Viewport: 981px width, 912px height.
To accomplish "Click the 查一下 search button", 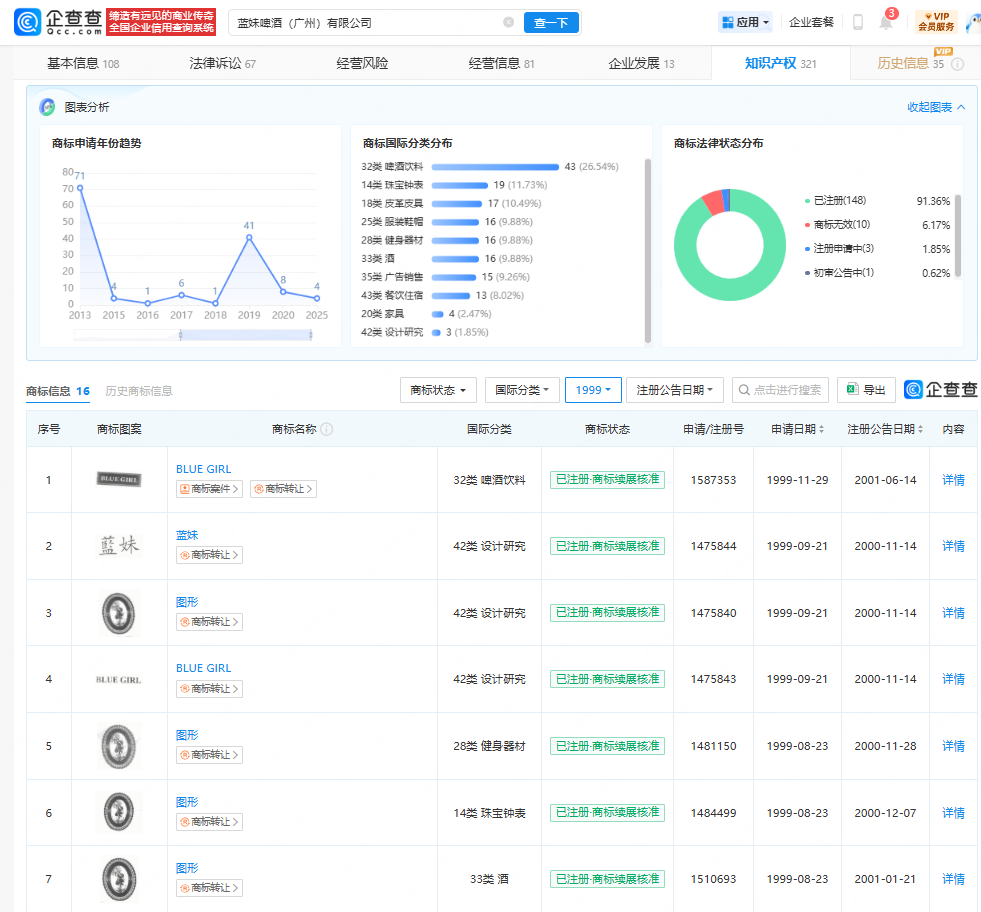I will click(551, 23).
